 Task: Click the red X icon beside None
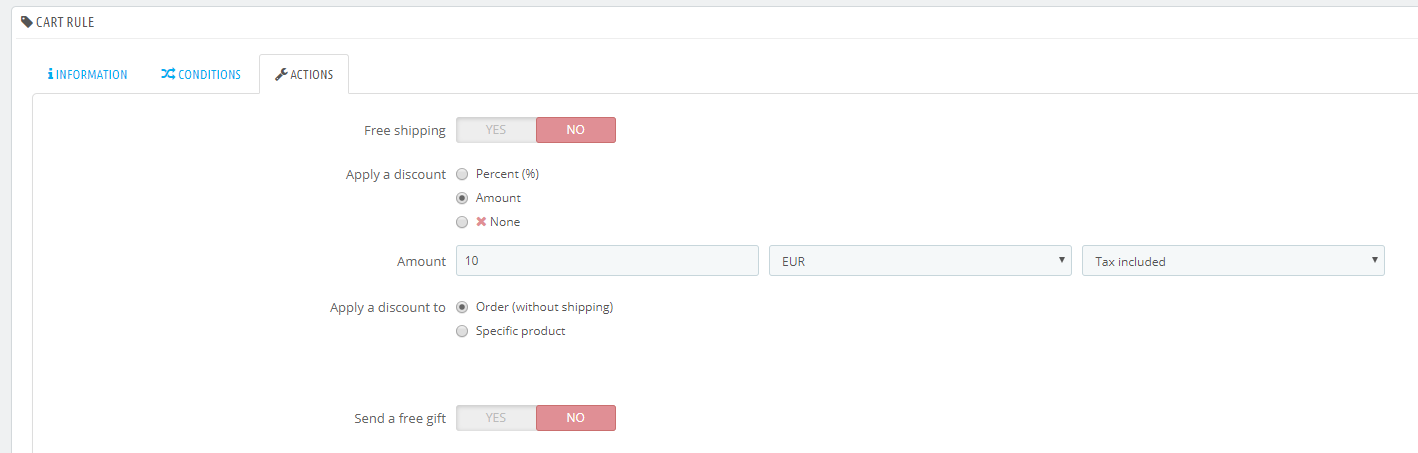pos(481,222)
